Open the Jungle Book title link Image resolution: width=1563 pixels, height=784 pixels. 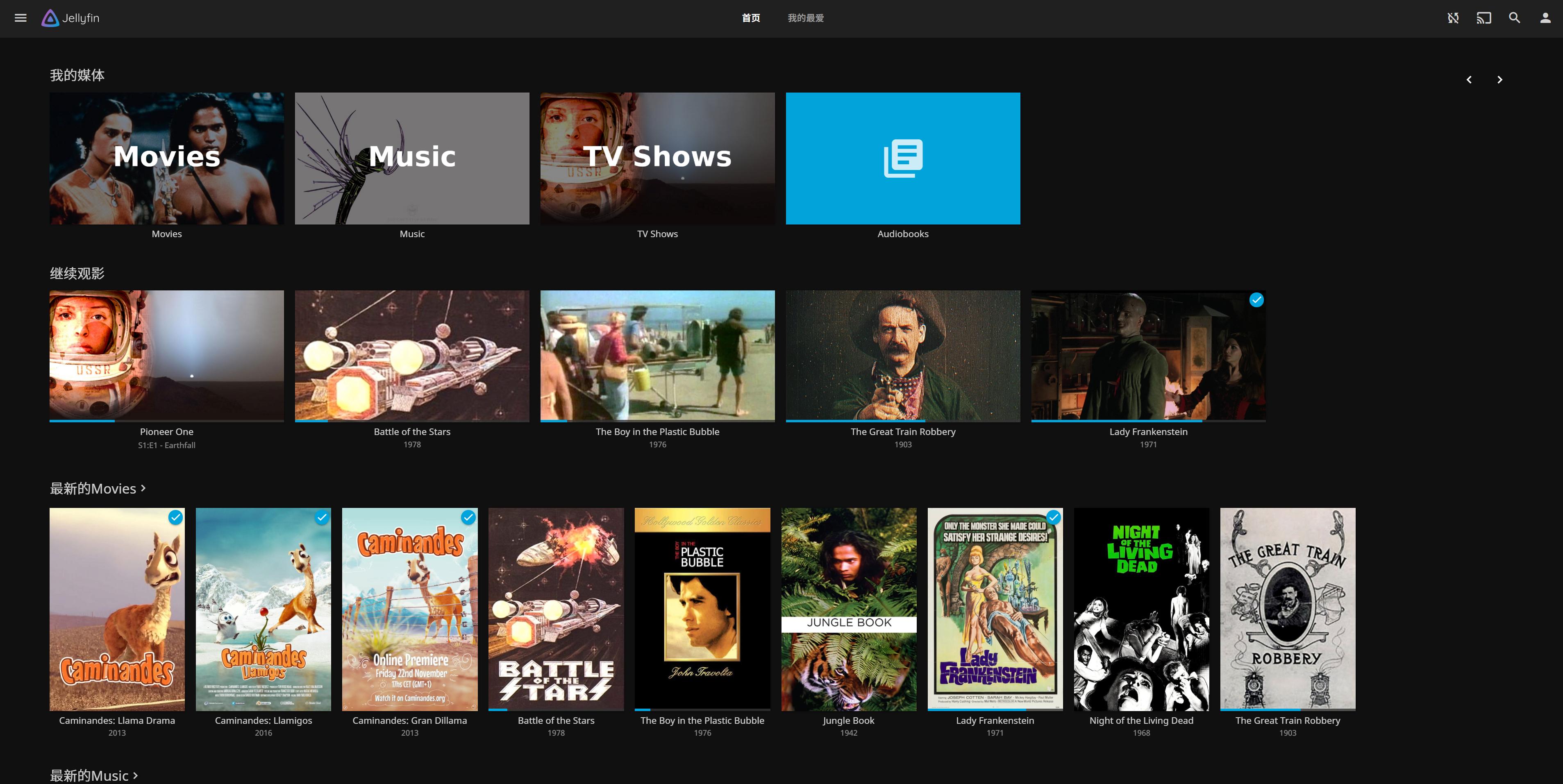[x=848, y=721]
